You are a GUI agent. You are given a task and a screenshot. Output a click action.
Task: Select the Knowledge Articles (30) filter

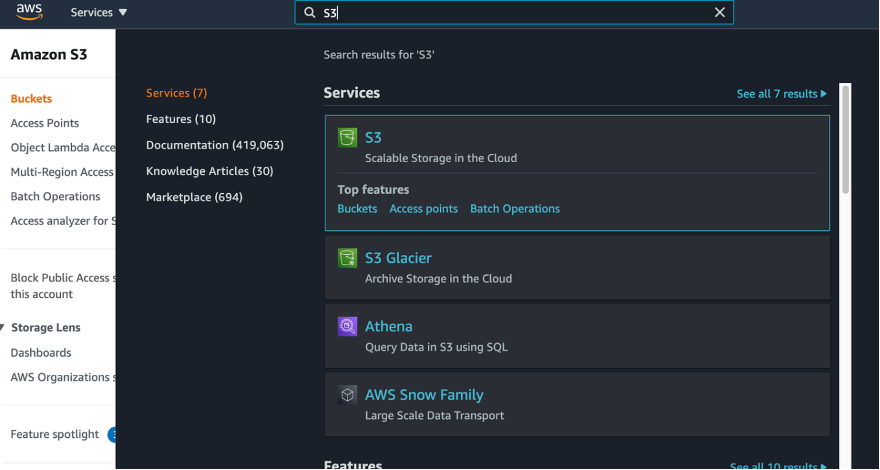pos(209,171)
